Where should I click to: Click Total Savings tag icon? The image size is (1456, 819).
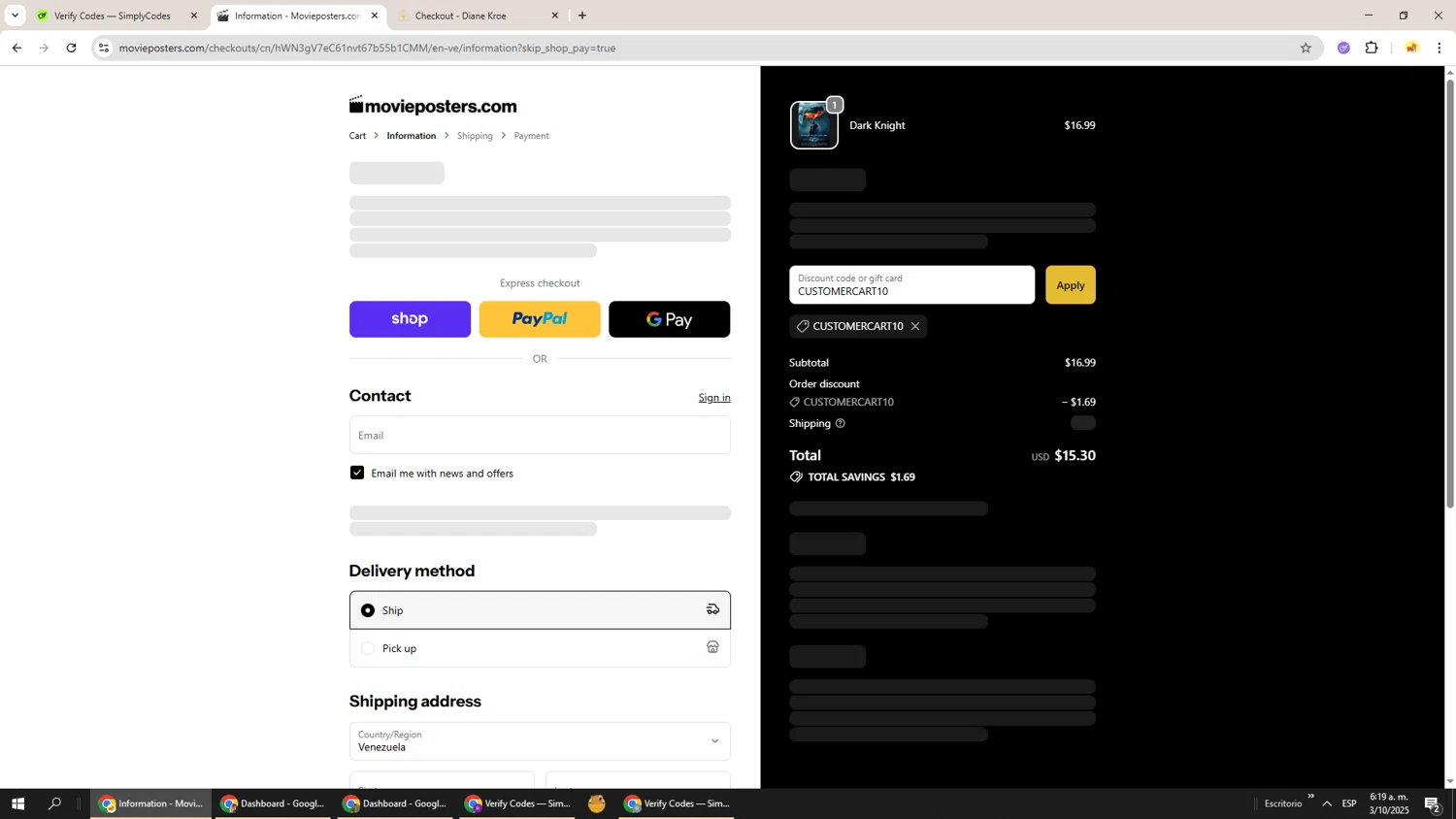click(796, 477)
